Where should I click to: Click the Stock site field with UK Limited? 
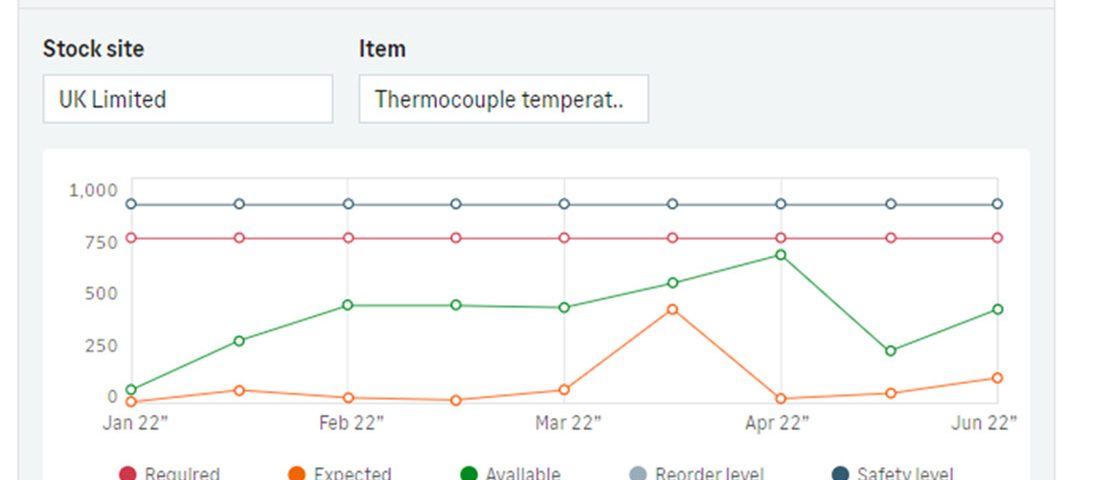187,99
